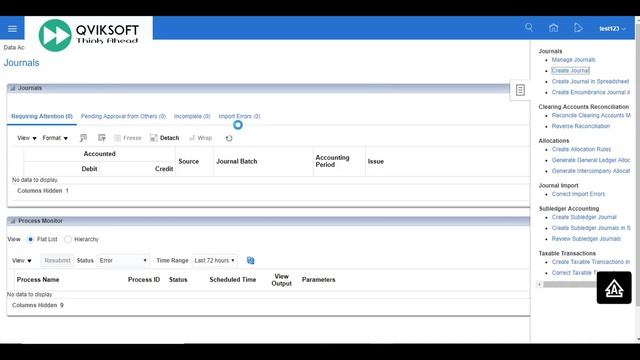Switch to Requiring Attention (0) tab
640x360 pixels.
coord(42,116)
